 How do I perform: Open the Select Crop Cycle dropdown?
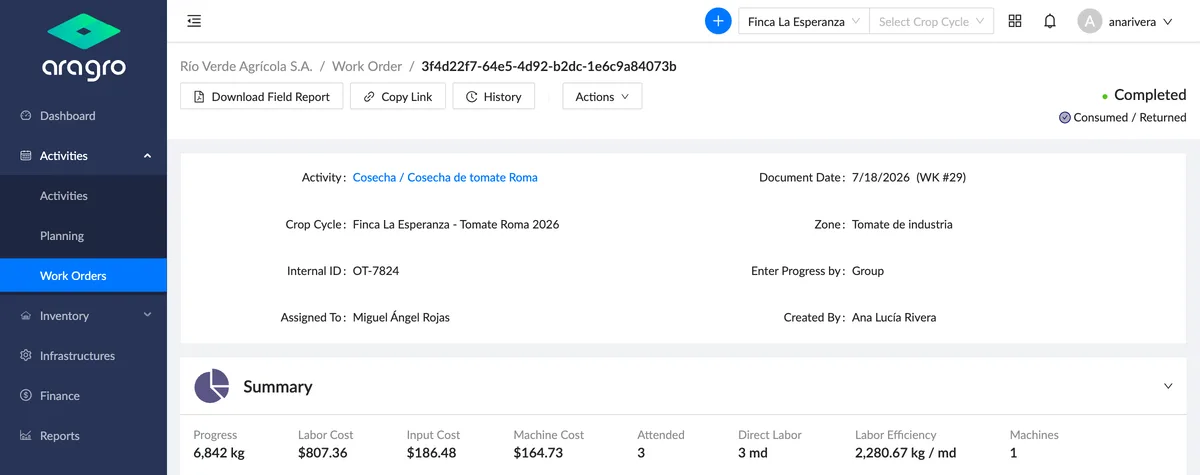(x=931, y=21)
